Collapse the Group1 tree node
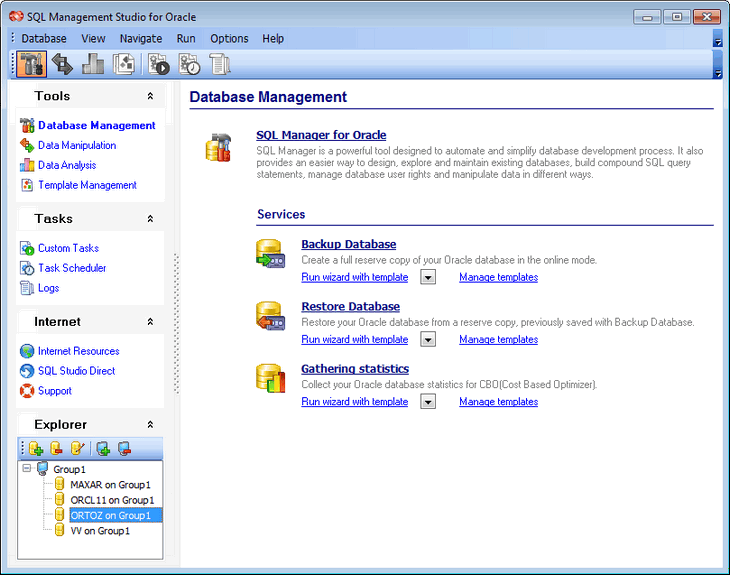Image resolution: width=730 pixels, height=575 pixels. pyautogui.click(x=27, y=468)
